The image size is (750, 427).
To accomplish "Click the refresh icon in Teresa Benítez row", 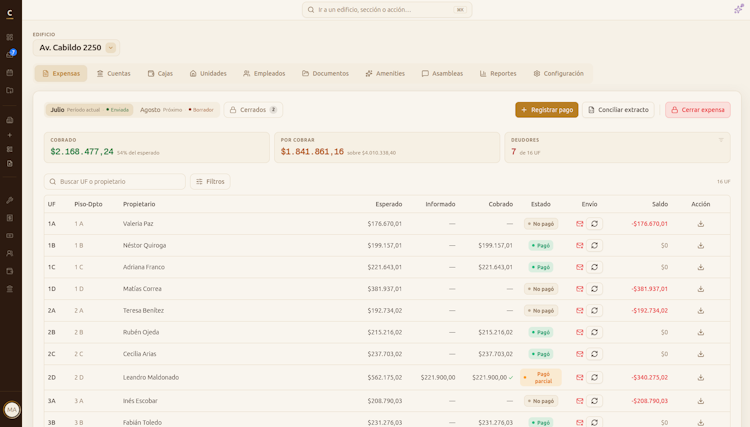I will click(x=595, y=310).
